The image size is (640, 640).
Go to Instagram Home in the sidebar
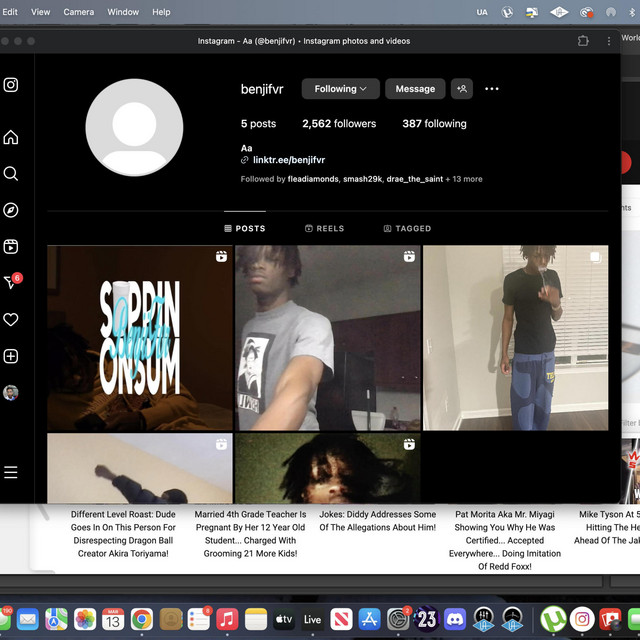click(x=11, y=137)
